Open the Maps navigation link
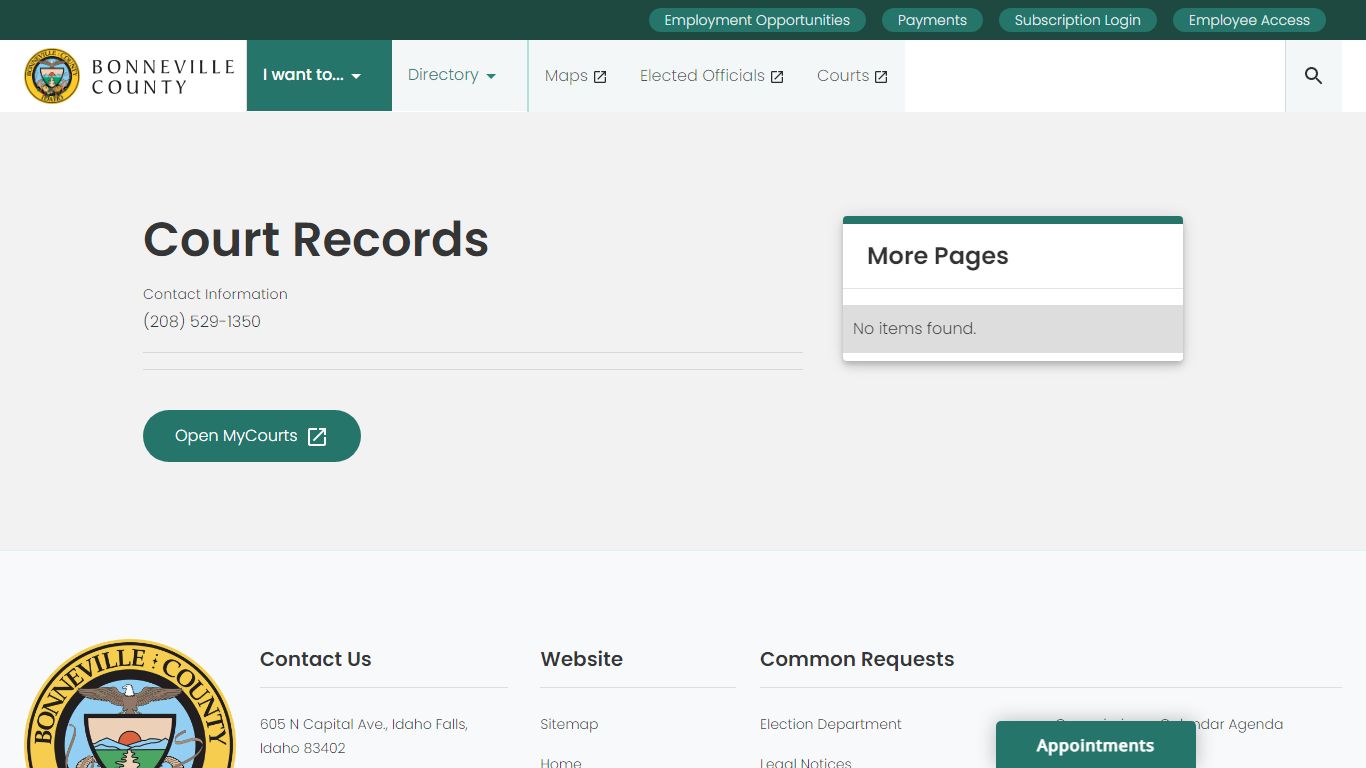The height and width of the screenshot is (768, 1366). [576, 76]
